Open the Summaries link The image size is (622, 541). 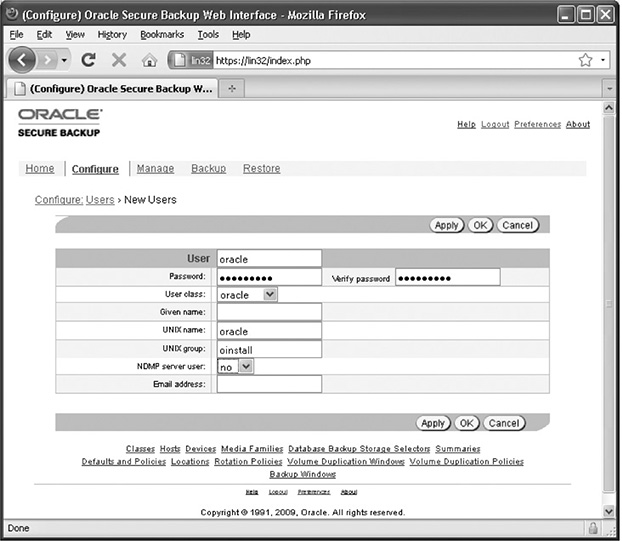(x=458, y=449)
